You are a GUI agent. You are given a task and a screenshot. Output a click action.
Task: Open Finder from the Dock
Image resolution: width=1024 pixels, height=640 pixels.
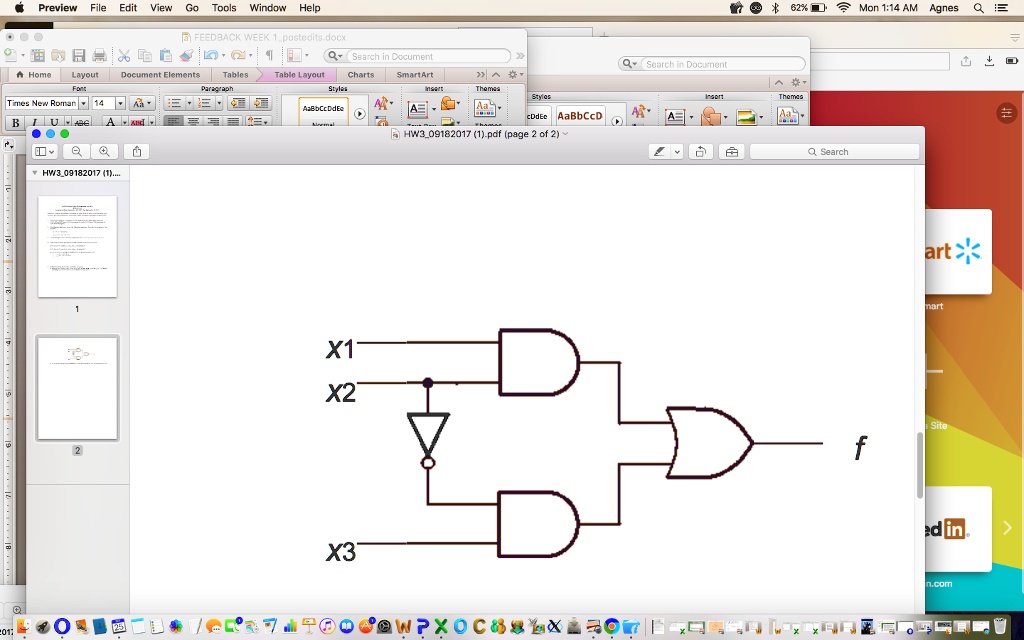(x=22, y=627)
